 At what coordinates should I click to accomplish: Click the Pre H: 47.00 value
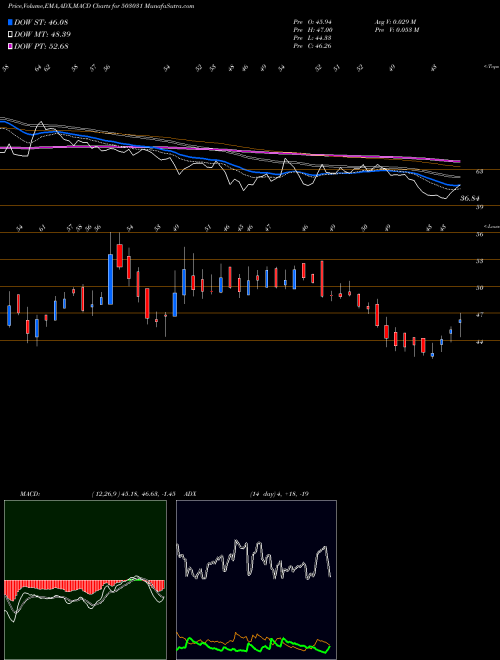click(x=313, y=30)
